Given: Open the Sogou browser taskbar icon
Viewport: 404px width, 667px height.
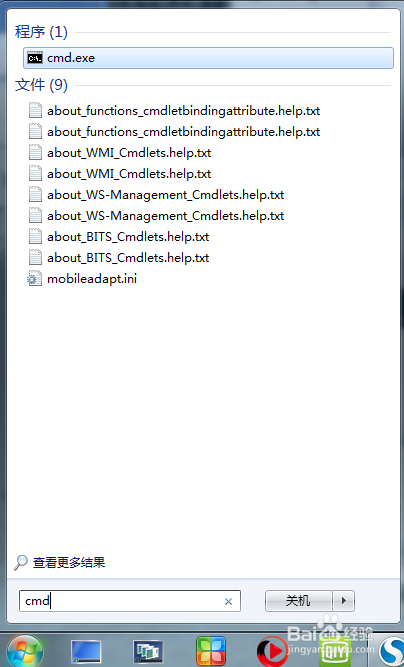Looking at the screenshot, I should click(x=392, y=651).
